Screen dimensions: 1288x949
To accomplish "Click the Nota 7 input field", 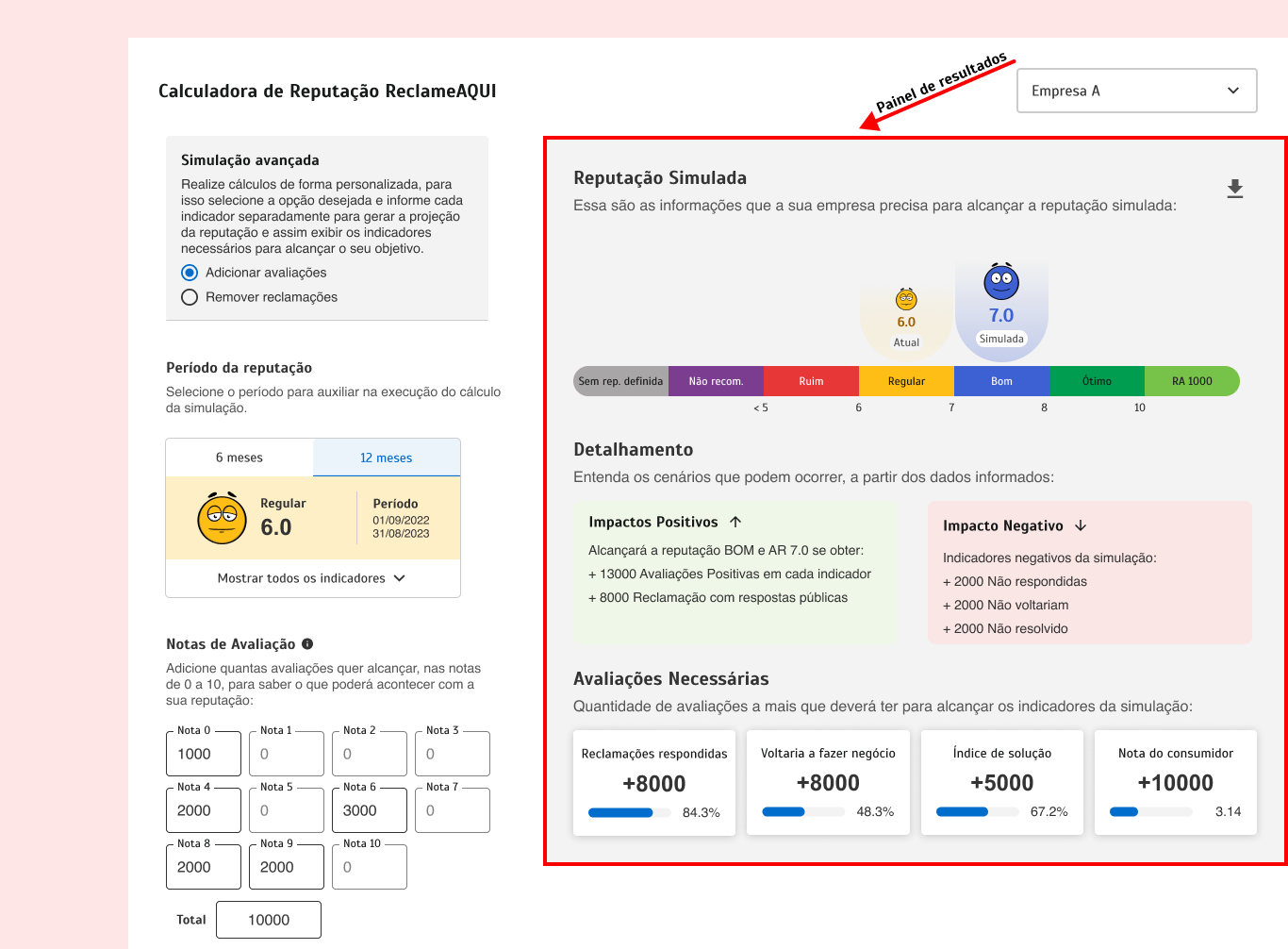I will 453,810.
